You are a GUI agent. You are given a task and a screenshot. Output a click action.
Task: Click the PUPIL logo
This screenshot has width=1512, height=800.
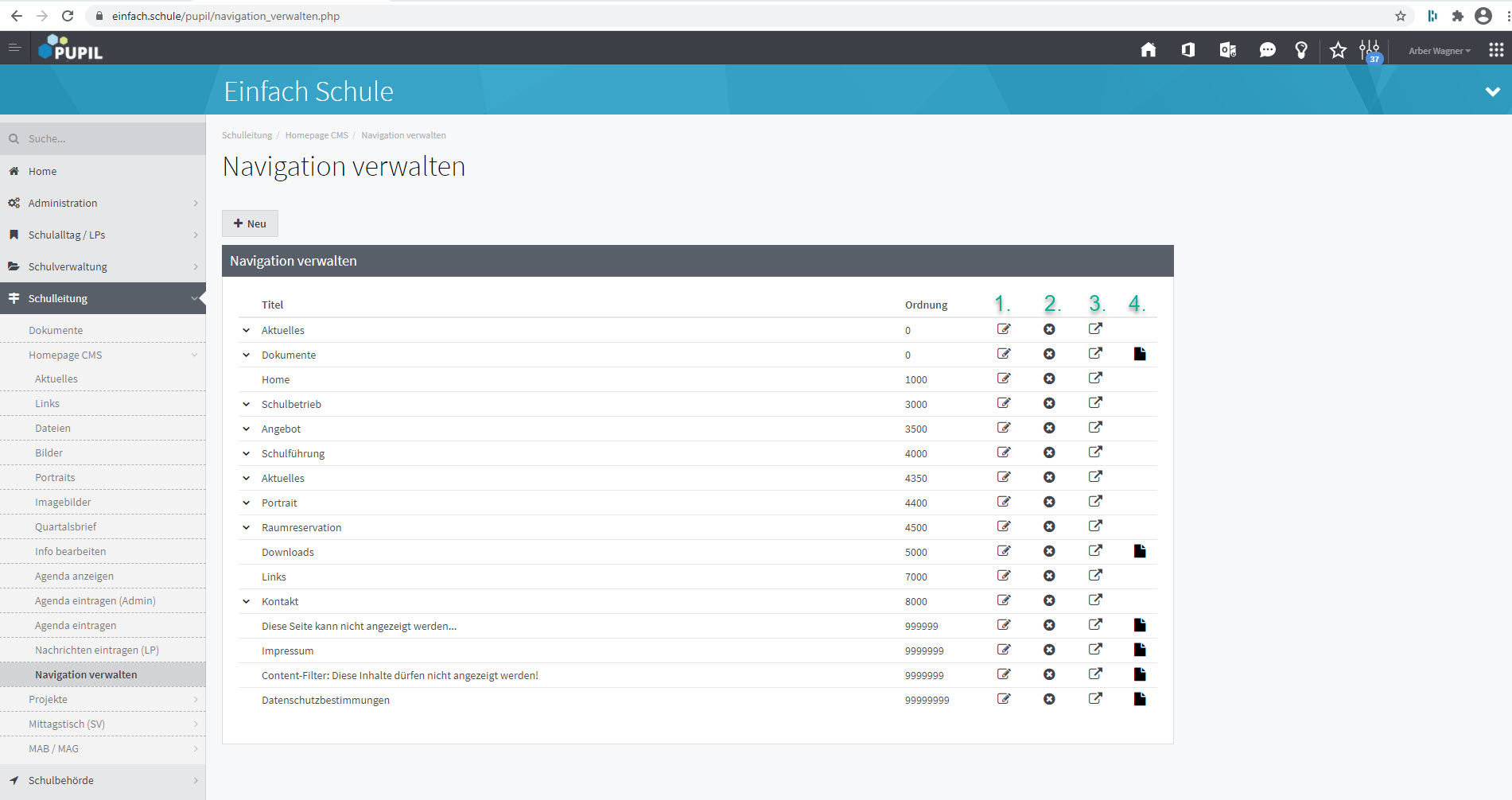(x=71, y=48)
